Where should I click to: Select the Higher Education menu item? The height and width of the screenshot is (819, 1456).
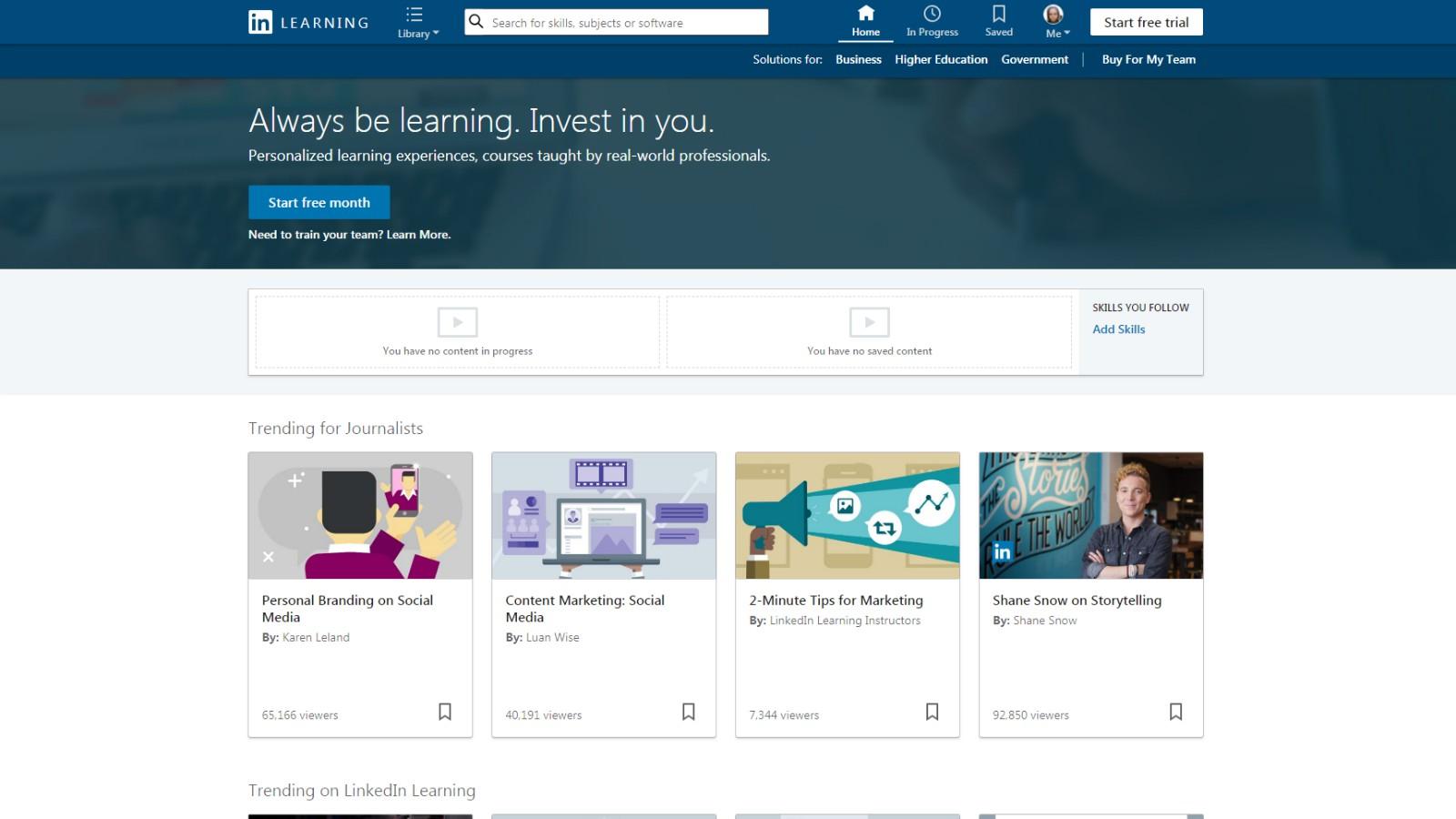coord(941,60)
